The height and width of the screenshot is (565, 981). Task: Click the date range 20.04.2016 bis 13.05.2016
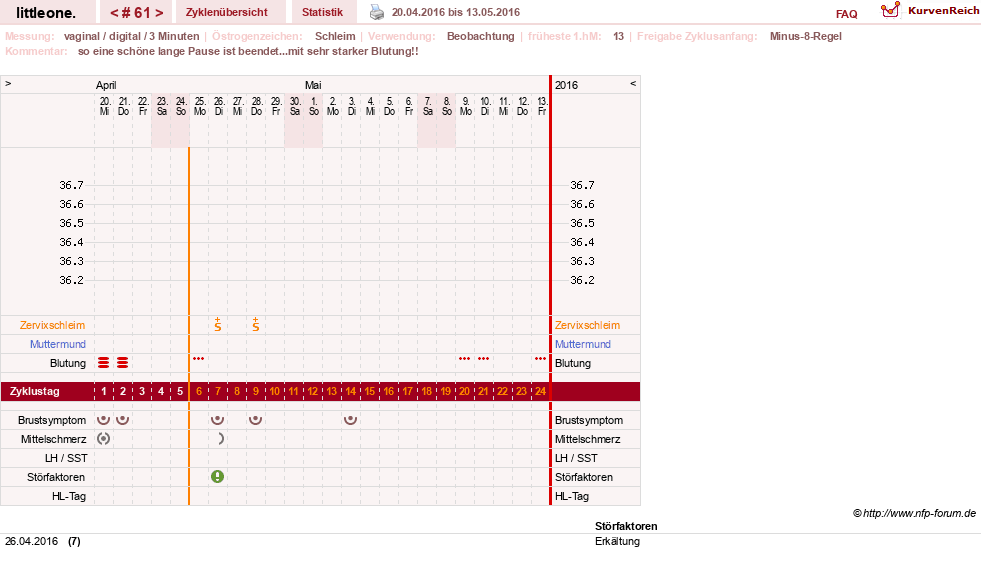[455, 12]
